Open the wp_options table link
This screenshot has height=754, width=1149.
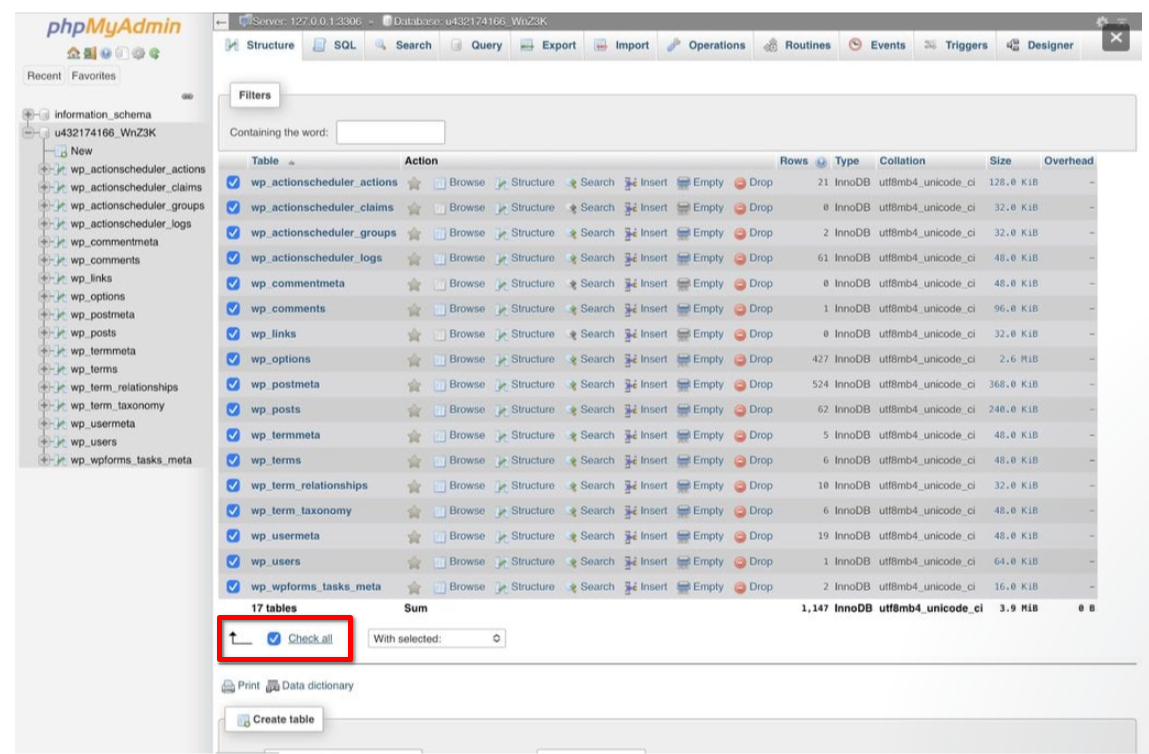pos(281,360)
